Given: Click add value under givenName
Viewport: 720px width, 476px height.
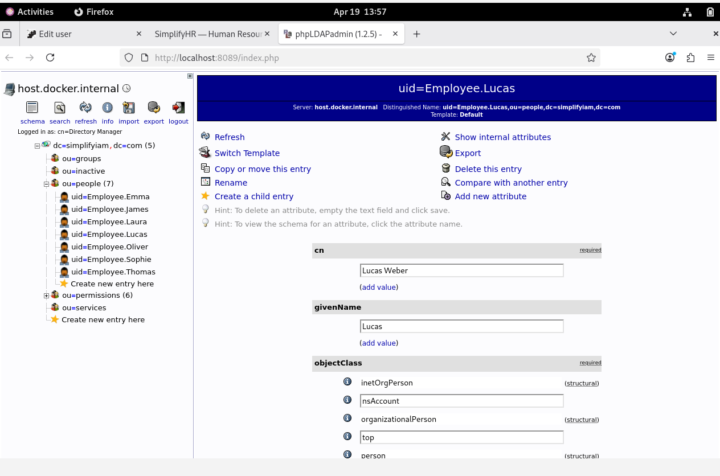Looking at the screenshot, I should pos(378,343).
